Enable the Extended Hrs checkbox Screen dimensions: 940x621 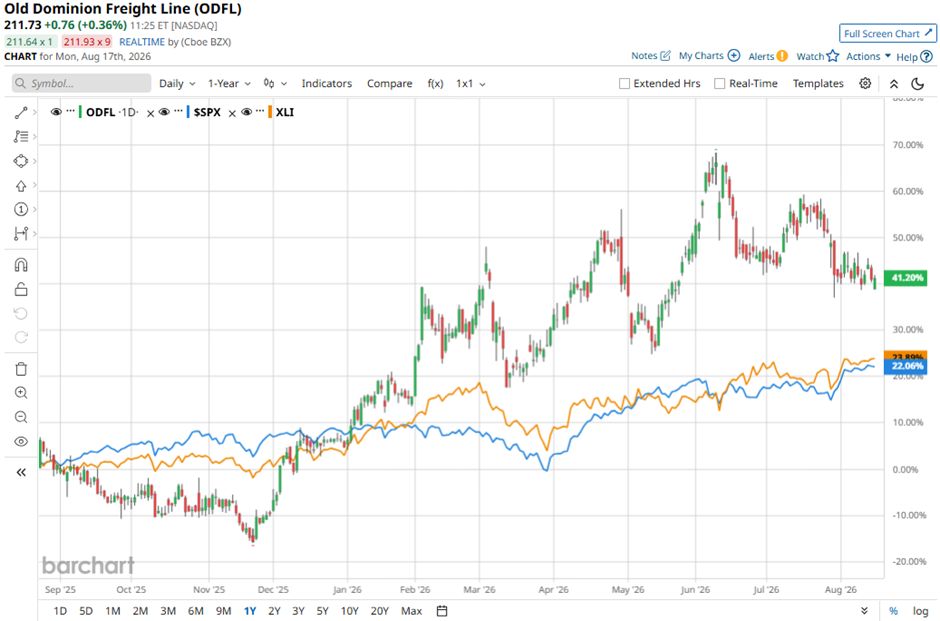pyautogui.click(x=624, y=83)
